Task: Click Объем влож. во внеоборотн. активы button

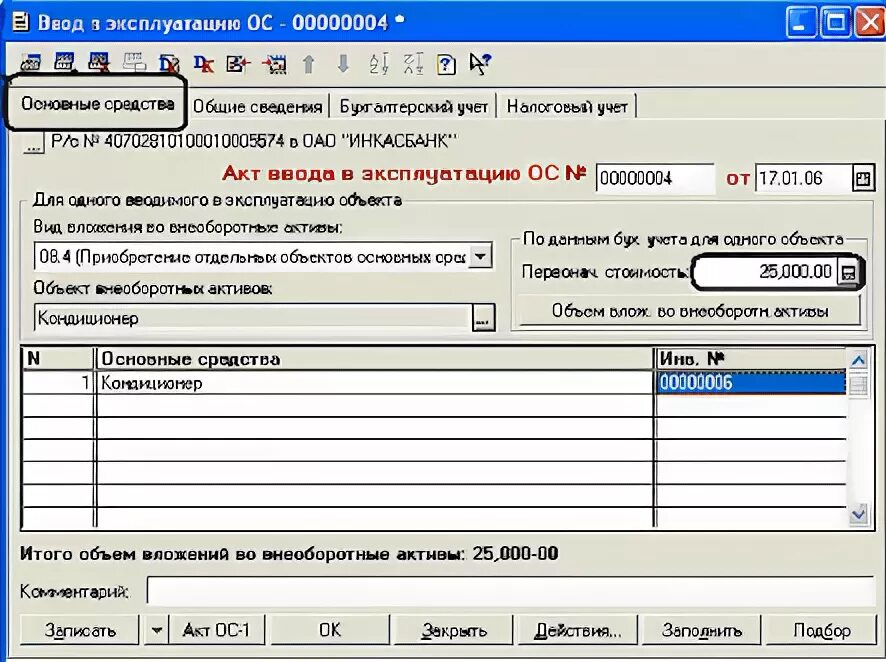Action: pos(689,311)
